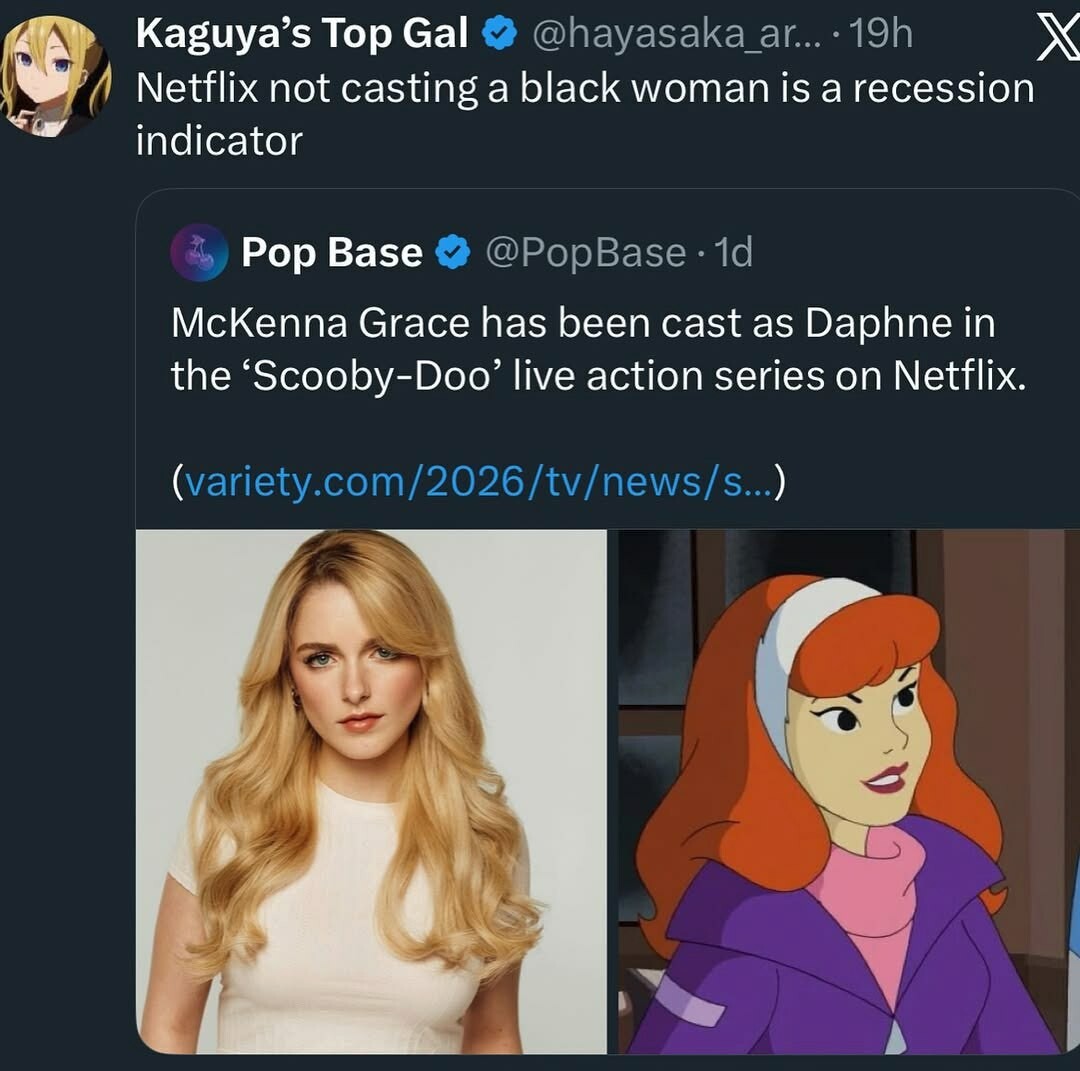Expand the left photo in the quoted post
Screen dimensions: 1080x1071
(371, 790)
